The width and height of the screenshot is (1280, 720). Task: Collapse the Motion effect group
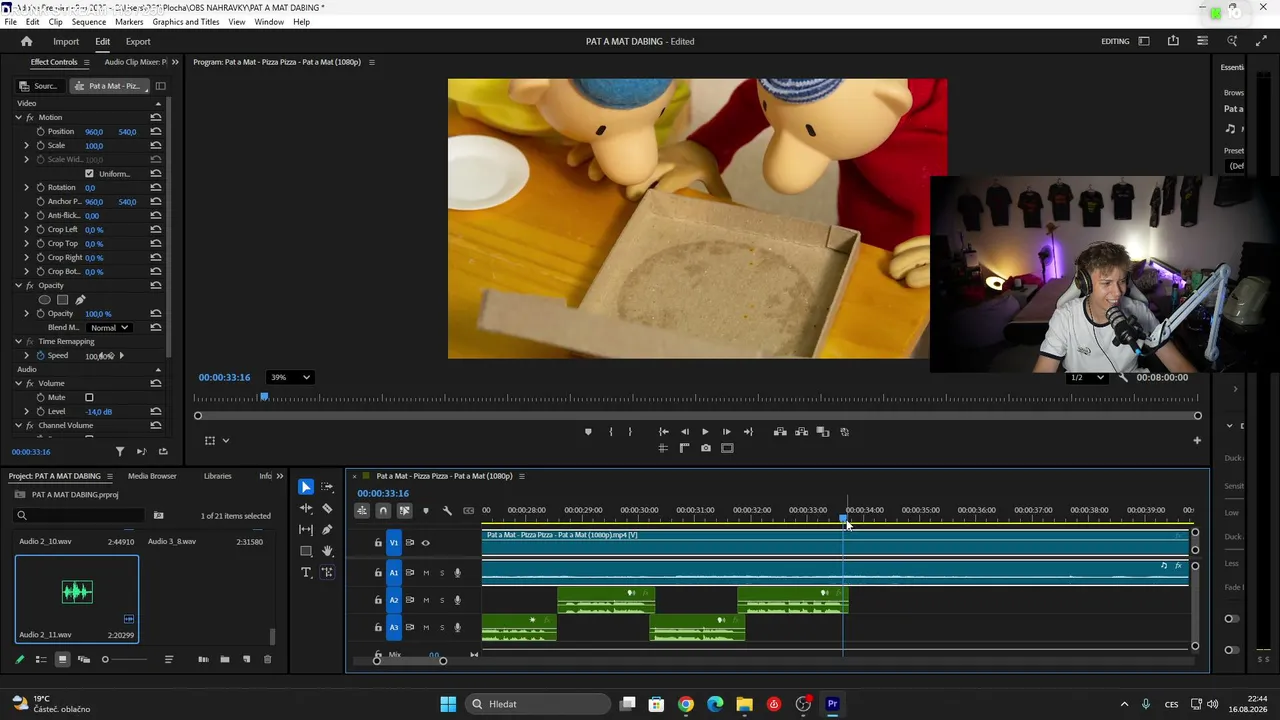pos(18,118)
